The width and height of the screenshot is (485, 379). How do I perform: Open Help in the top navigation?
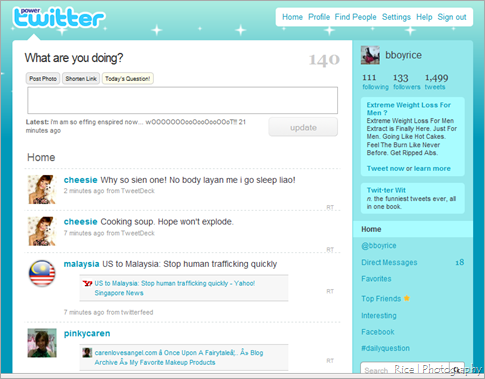point(424,17)
